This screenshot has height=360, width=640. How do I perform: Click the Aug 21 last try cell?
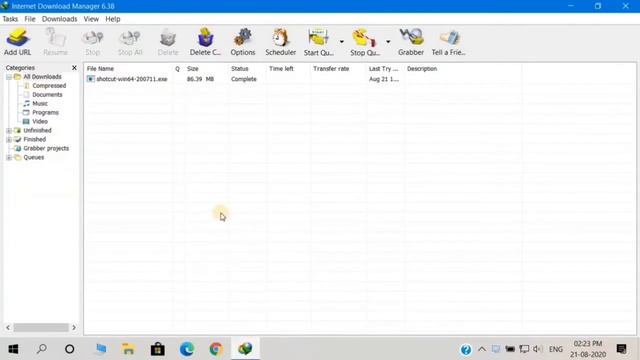click(384, 79)
